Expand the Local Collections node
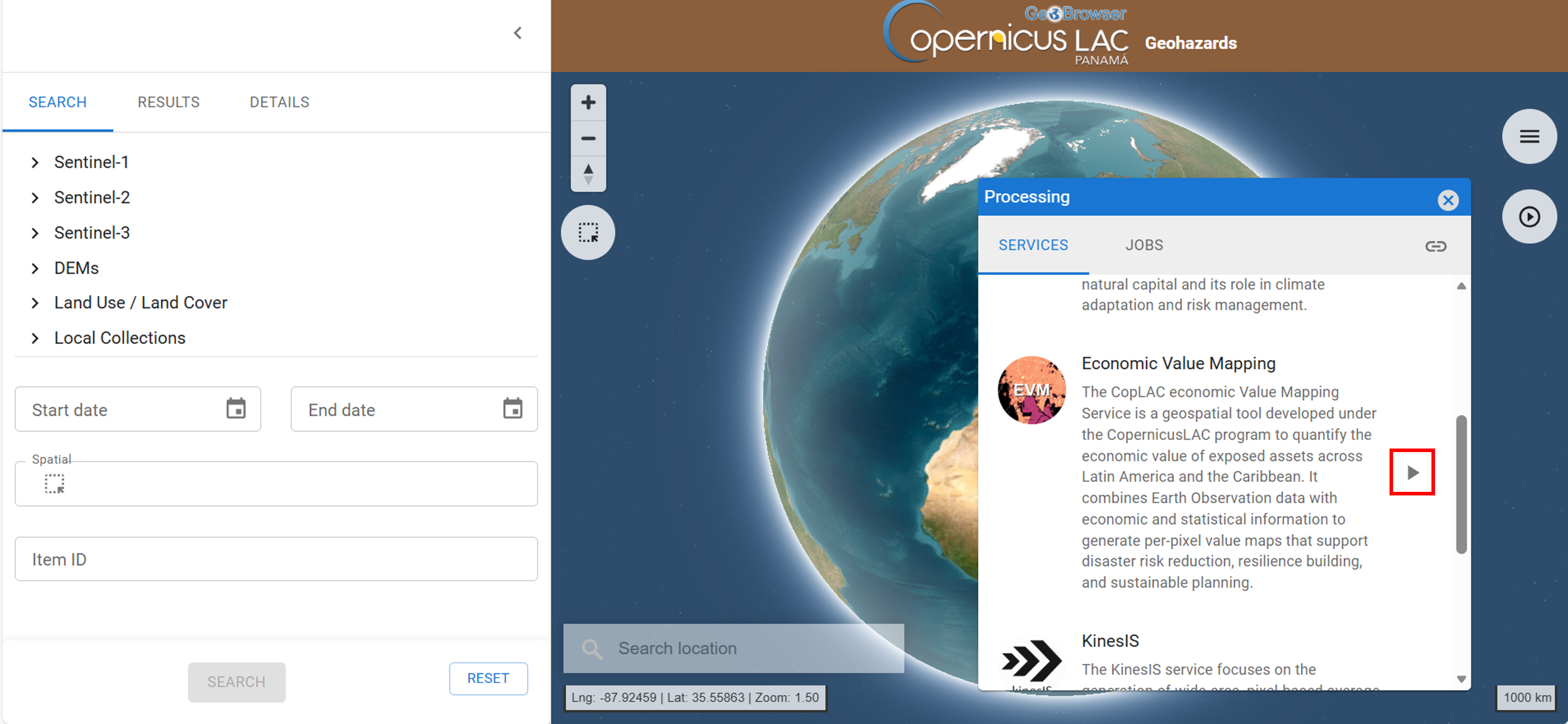Screen dimensions: 1568x724 (35, 338)
